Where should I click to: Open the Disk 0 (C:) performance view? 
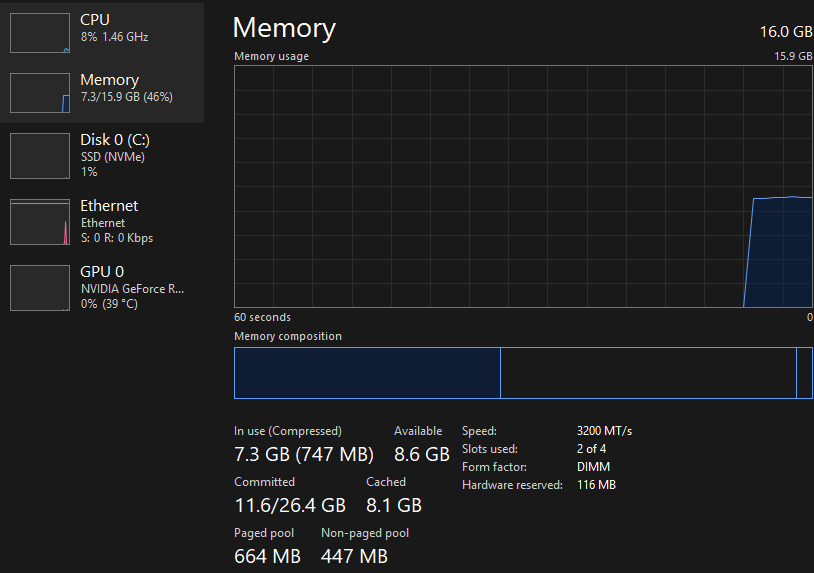coord(115,140)
